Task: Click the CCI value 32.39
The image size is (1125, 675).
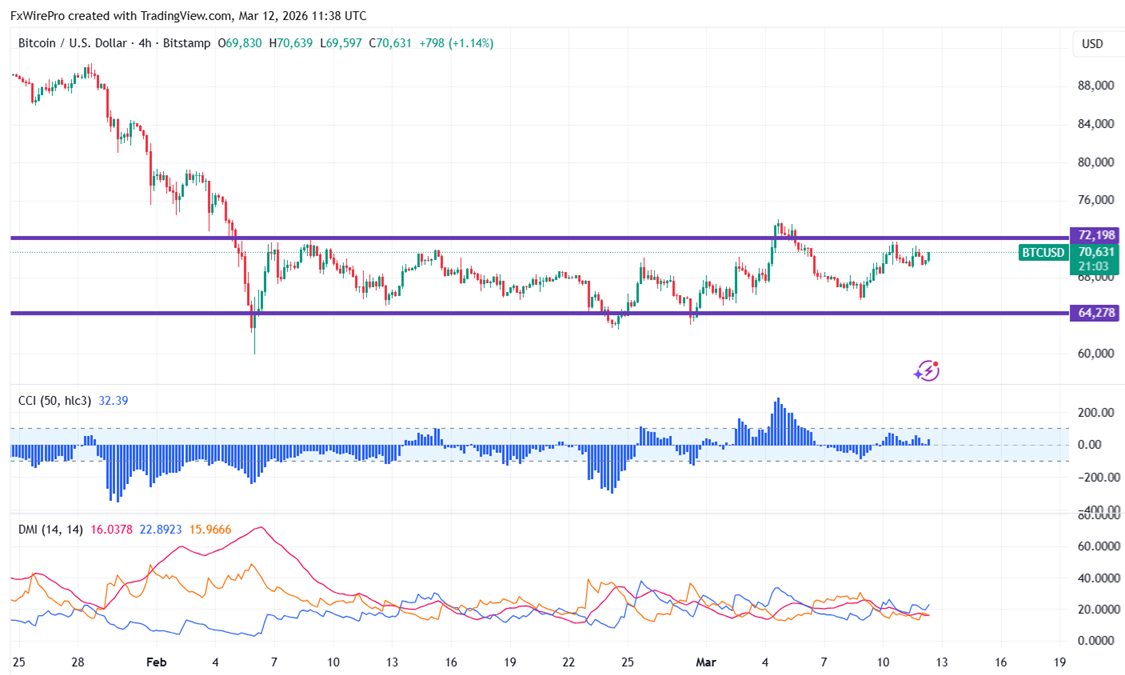Action: 113,400
